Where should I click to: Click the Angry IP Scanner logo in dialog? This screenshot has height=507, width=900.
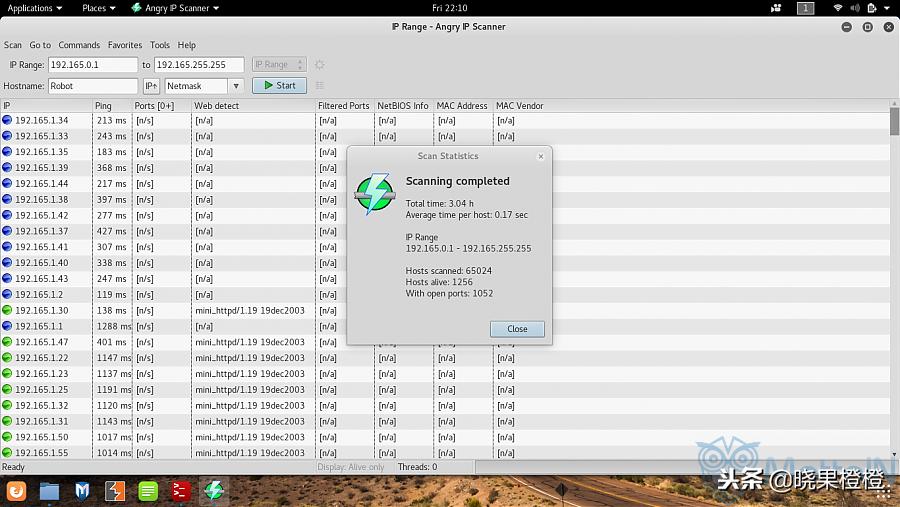point(375,194)
